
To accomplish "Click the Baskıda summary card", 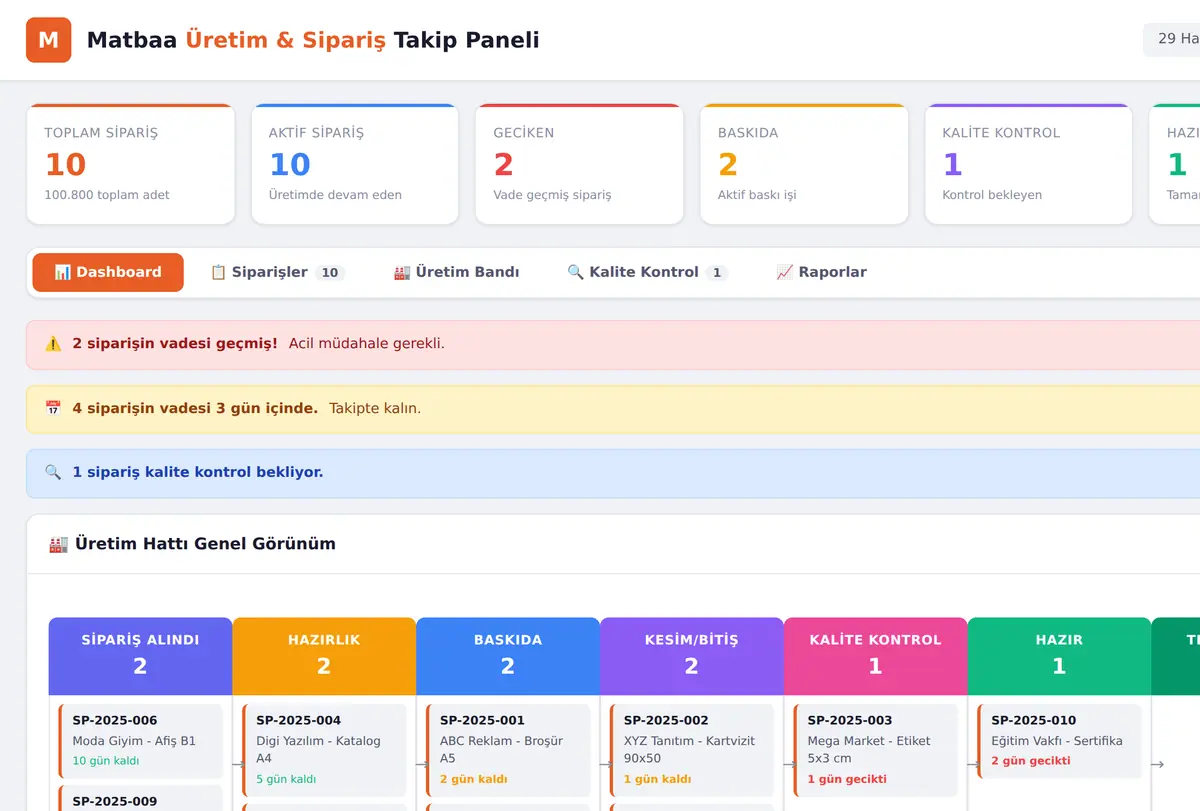I will [804, 164].
